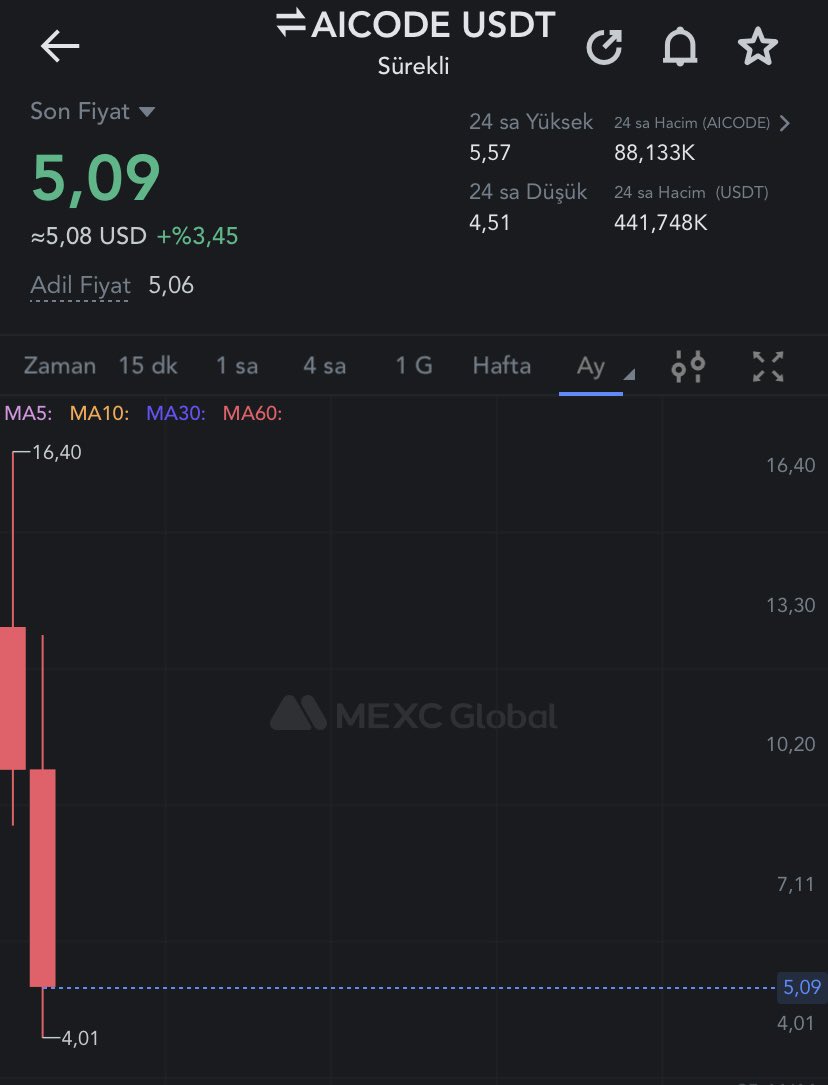Tap the pair swap arrows icon
Viewport: 828px width, 1085px height.
pyautogui.click(x=291, y=23)
